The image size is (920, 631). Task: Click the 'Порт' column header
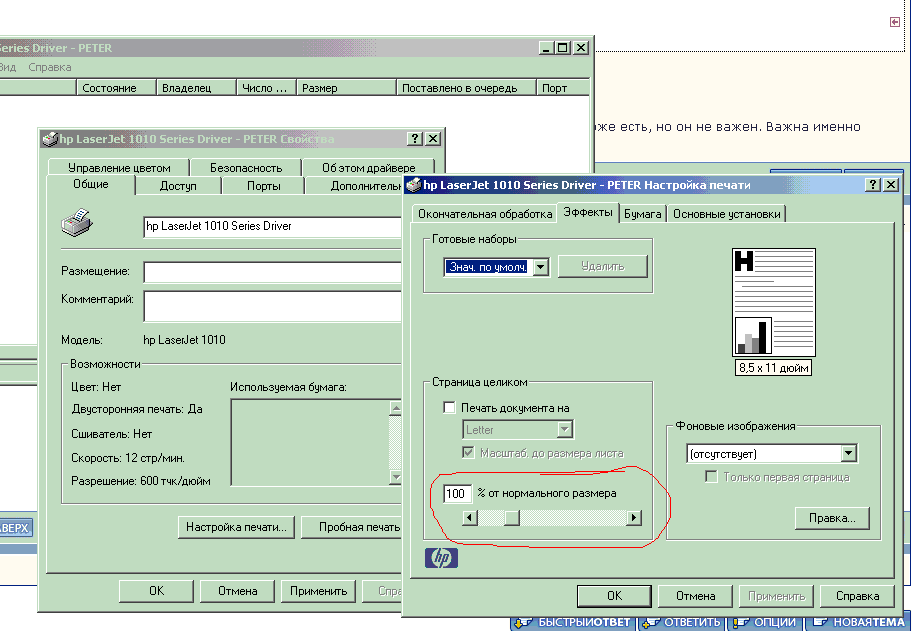563,87
